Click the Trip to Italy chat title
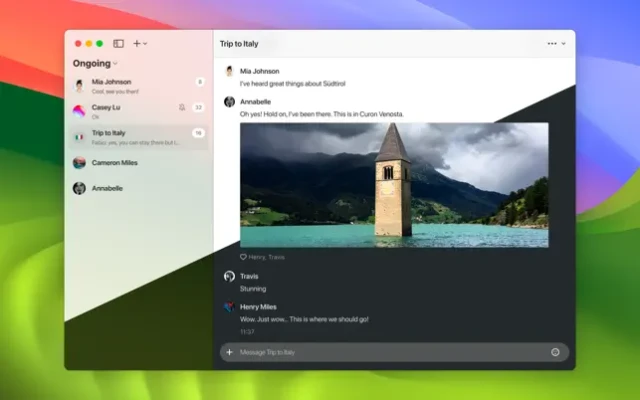Image resolution: width=640 pixels, height=400 pixels. (239, 44)
